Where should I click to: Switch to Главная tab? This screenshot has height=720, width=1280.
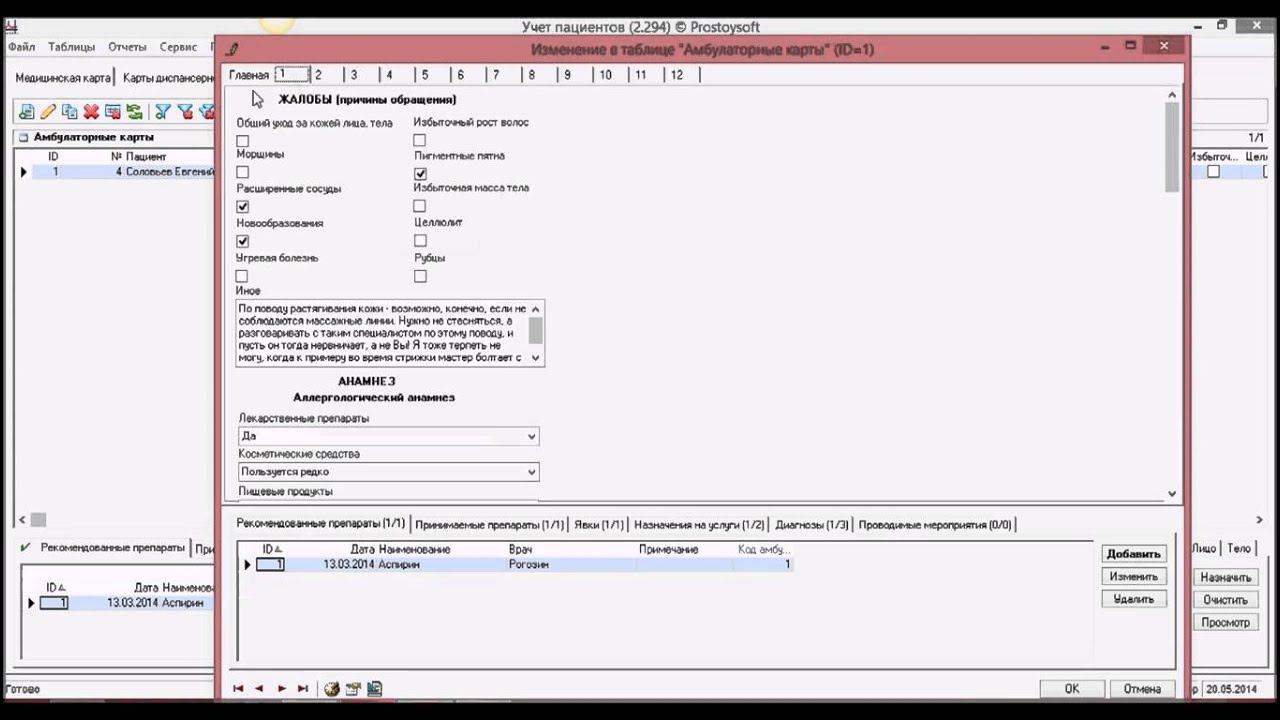coord(249,75)
